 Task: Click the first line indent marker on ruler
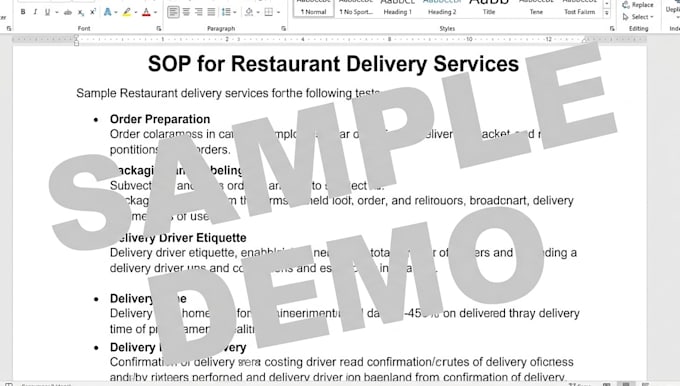pos(76,37)
